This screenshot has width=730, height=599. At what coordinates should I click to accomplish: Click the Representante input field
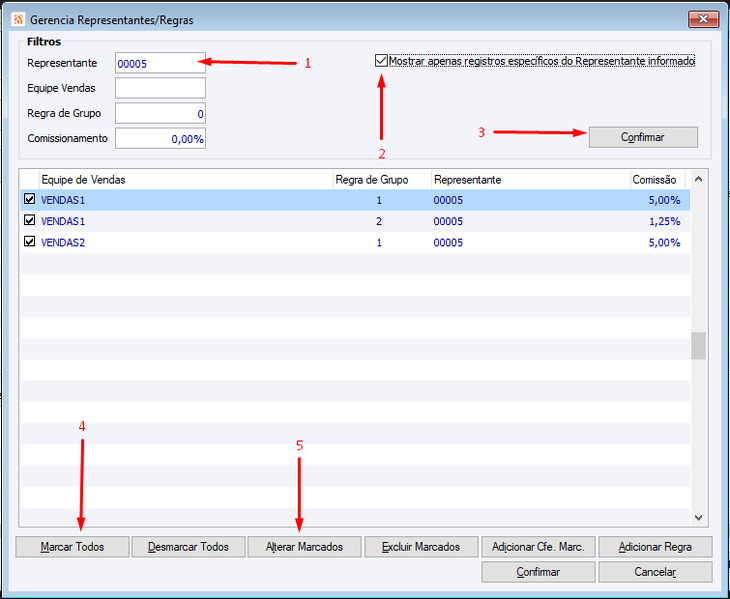(x=160, y=63)
